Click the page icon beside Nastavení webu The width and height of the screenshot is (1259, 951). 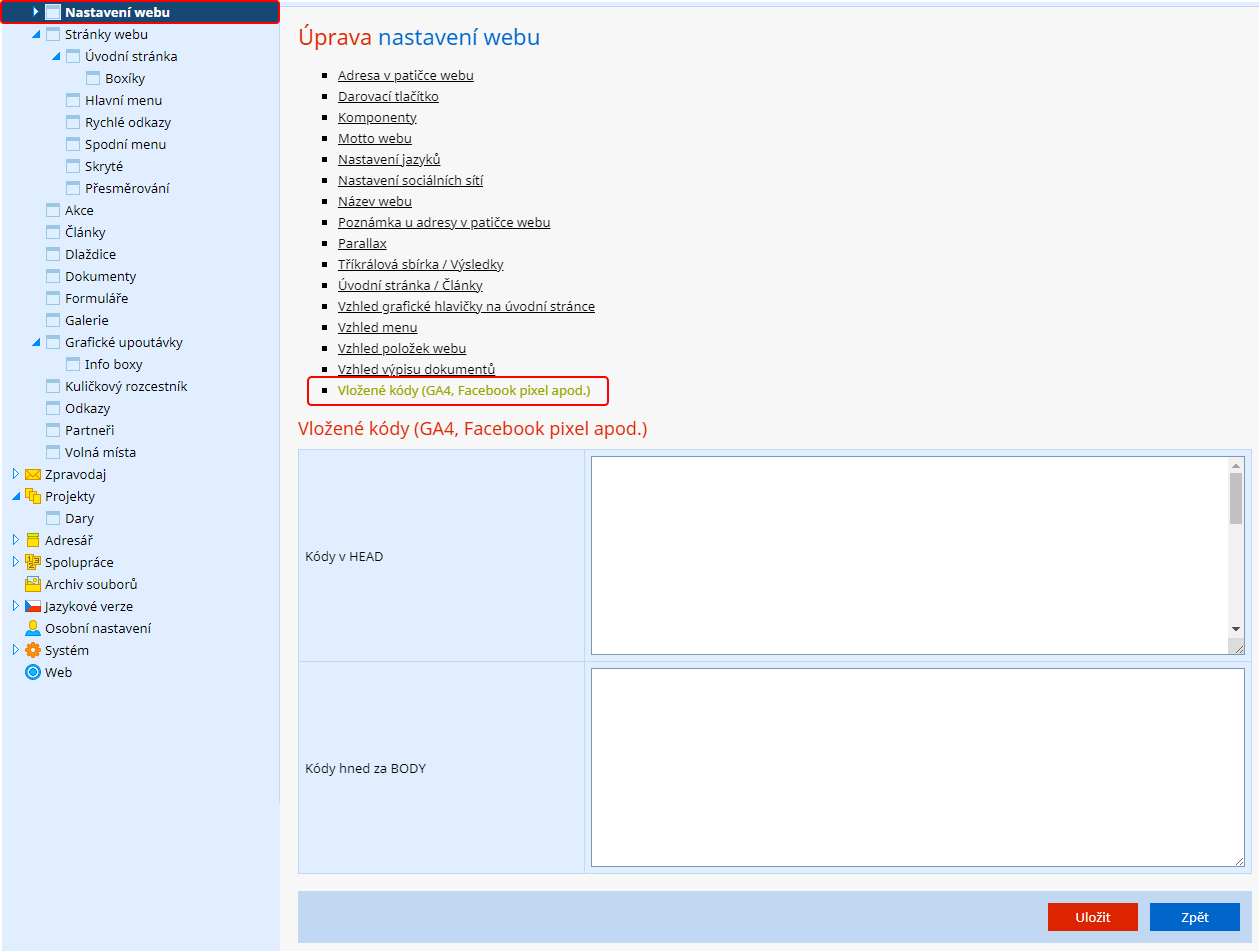[53, 12]
